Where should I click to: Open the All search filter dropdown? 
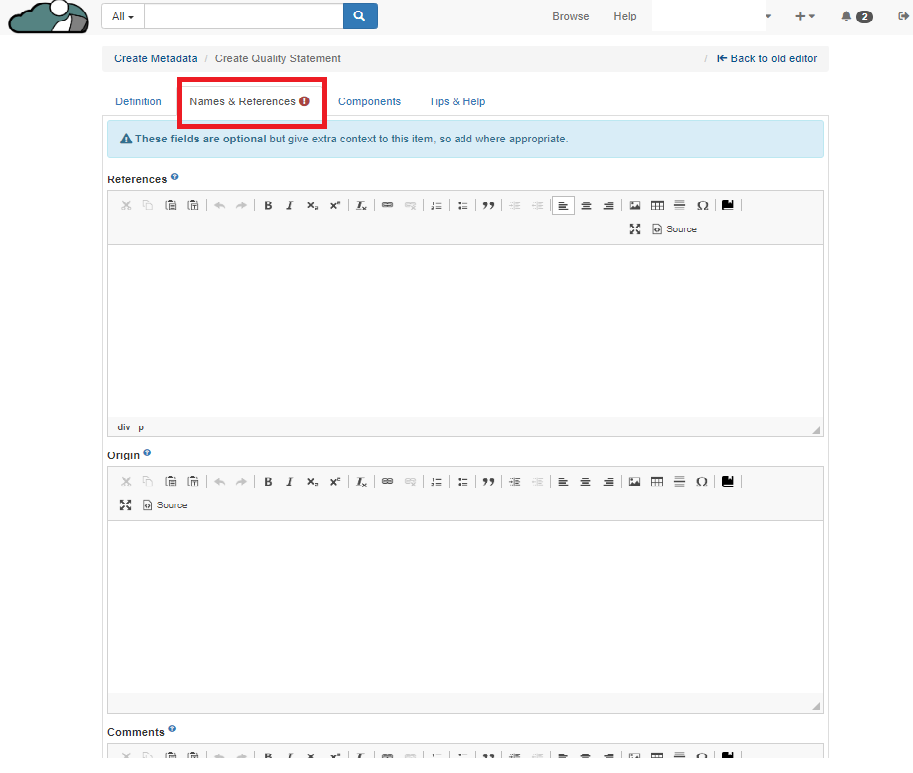click(123, 17)
